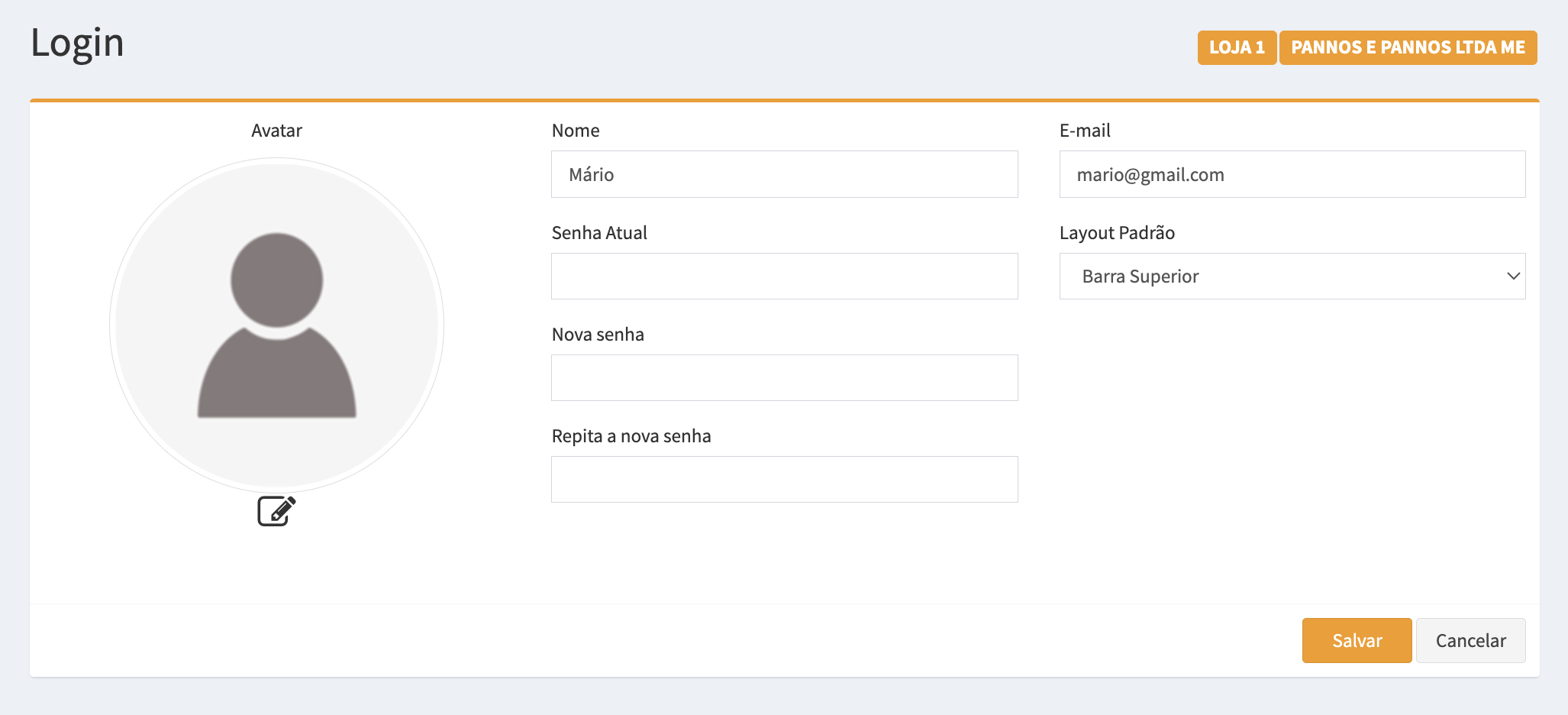Focus the Nome field containing Mário
Screen dimensions: 1568x715
point(784,175)
